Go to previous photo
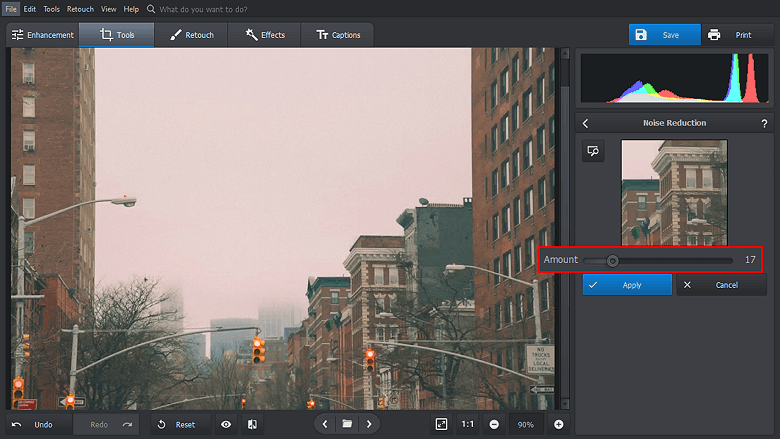The image size is (780, 439). (325, 424)
